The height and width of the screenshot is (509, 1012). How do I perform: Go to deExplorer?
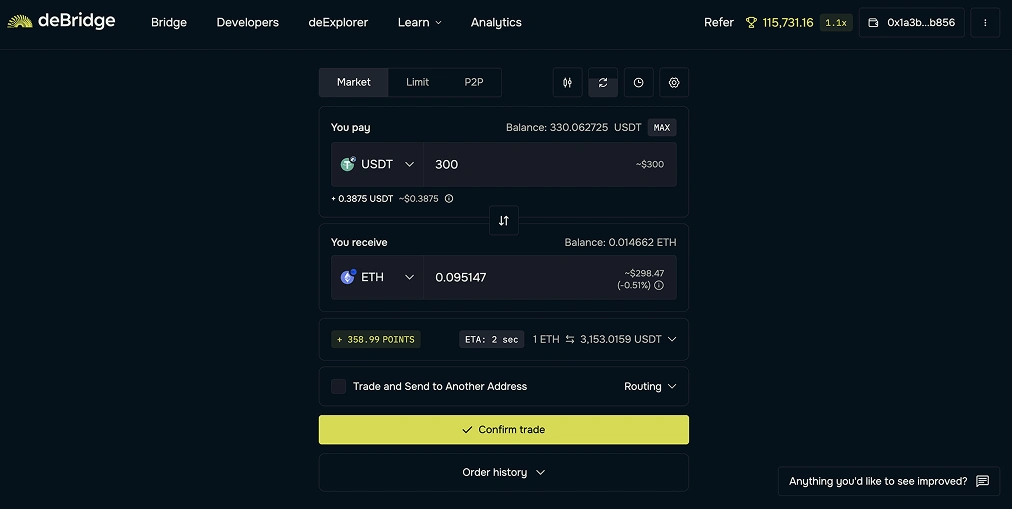pyautogui.click(x=338, y=23)
